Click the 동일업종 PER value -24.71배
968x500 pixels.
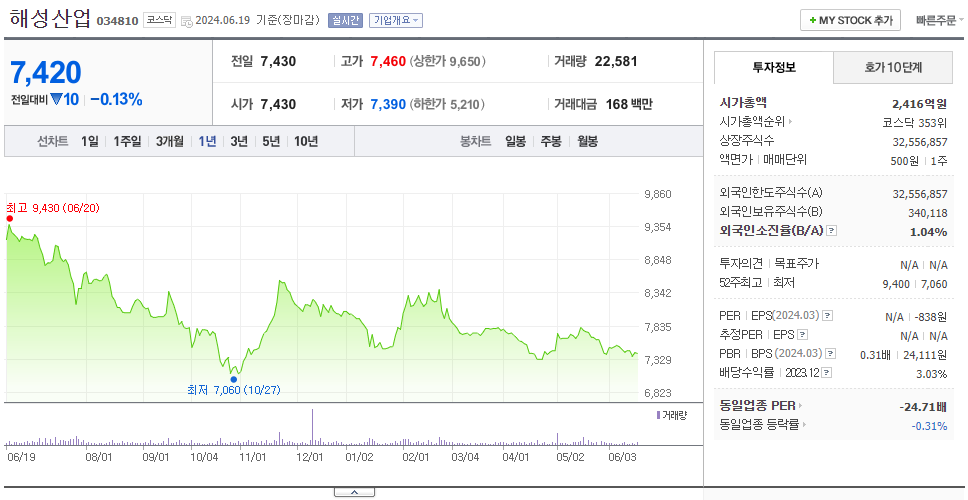pos(924,407)
